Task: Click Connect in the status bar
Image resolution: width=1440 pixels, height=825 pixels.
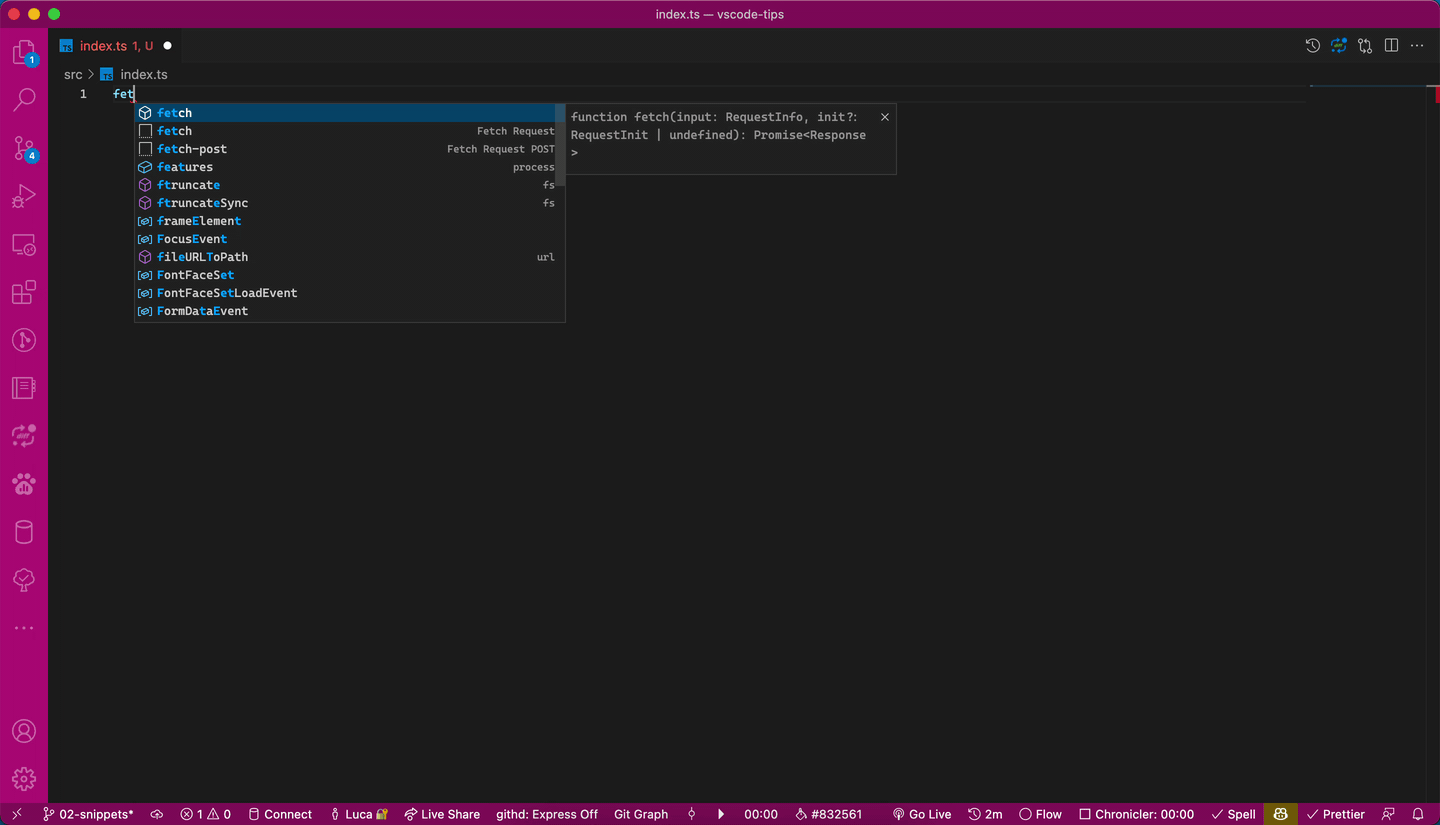Action: (x=280, y=814)
